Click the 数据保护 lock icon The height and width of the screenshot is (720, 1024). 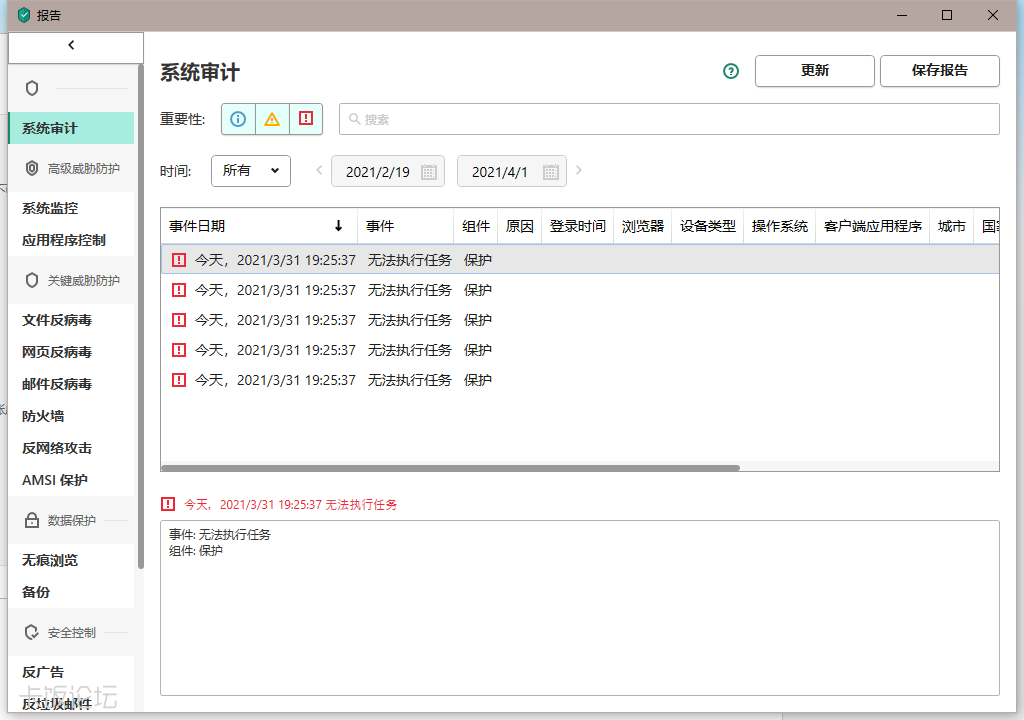pyautogui.click(x=31, y=520)
